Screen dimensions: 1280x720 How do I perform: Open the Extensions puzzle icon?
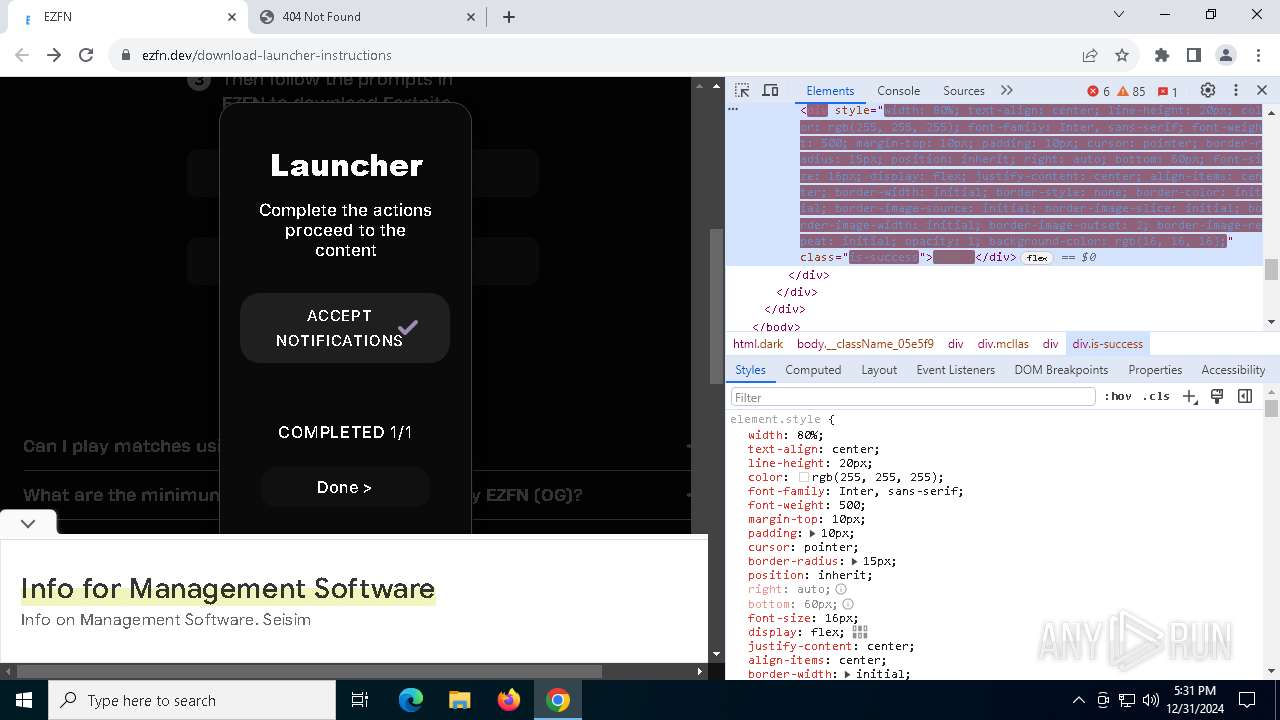coord(1161,55)
